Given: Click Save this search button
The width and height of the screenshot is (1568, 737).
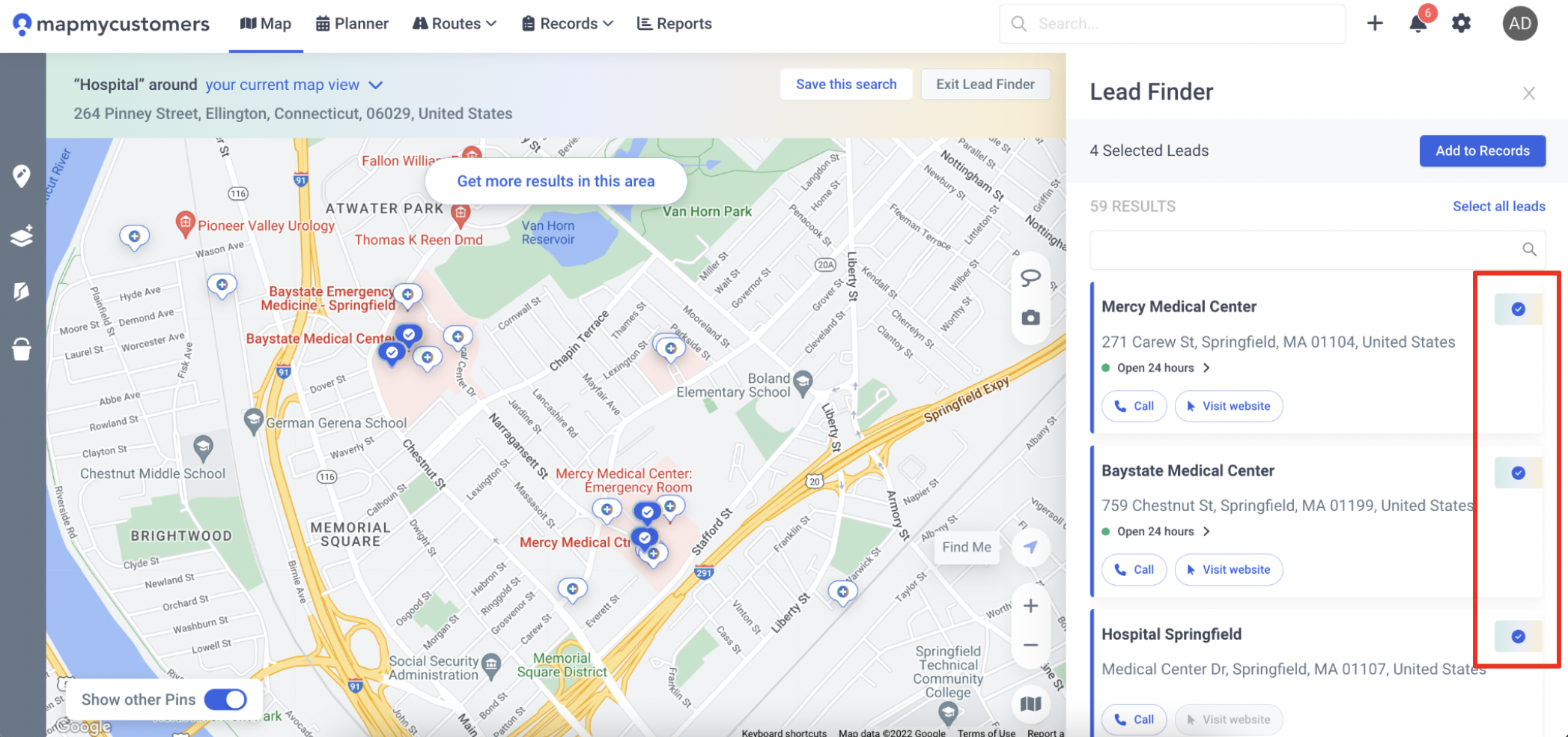Looking at the screenshot, I should pos(846,85).
